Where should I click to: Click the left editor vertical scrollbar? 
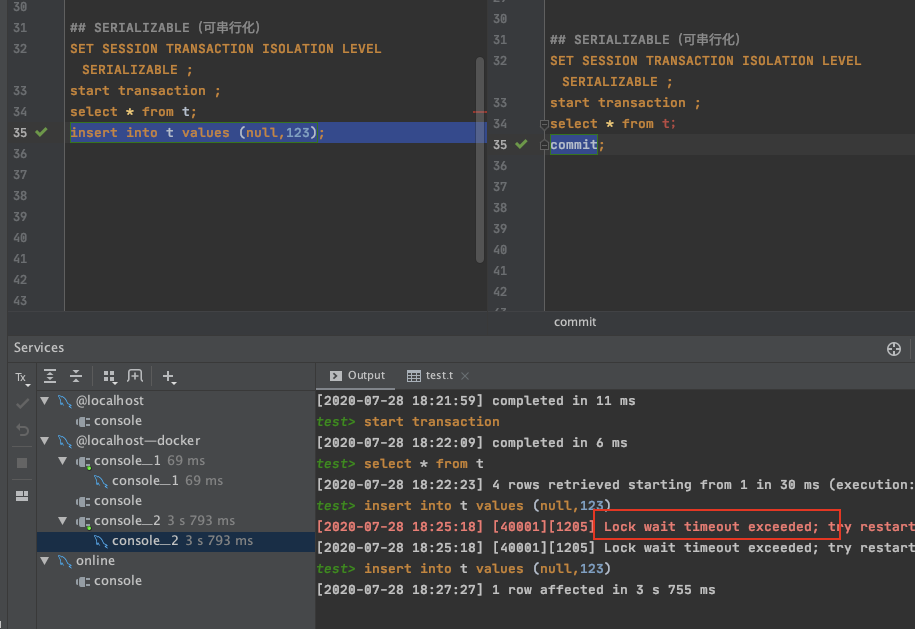click(480, 160)
